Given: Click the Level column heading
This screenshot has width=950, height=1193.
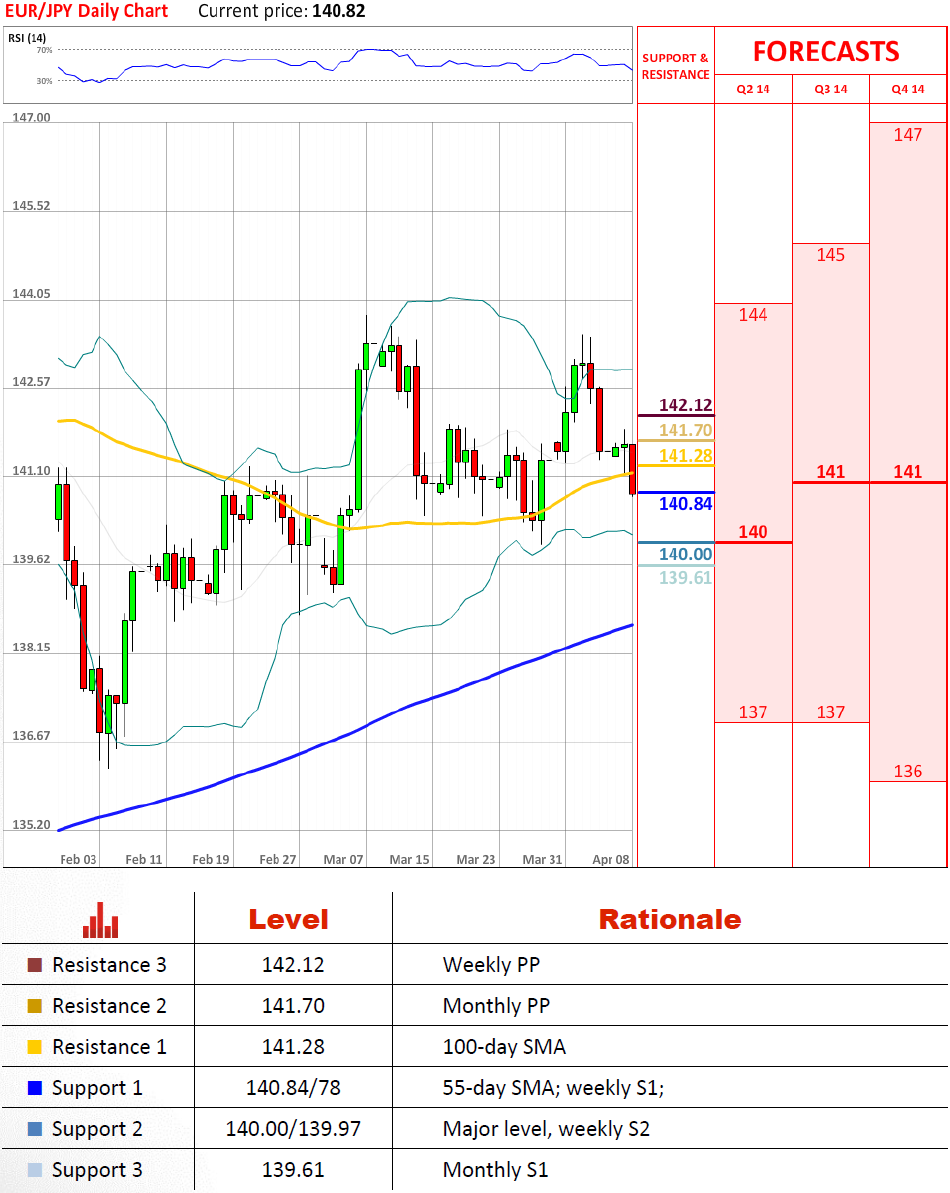Looking at the screenshot, I should [288, 919].
